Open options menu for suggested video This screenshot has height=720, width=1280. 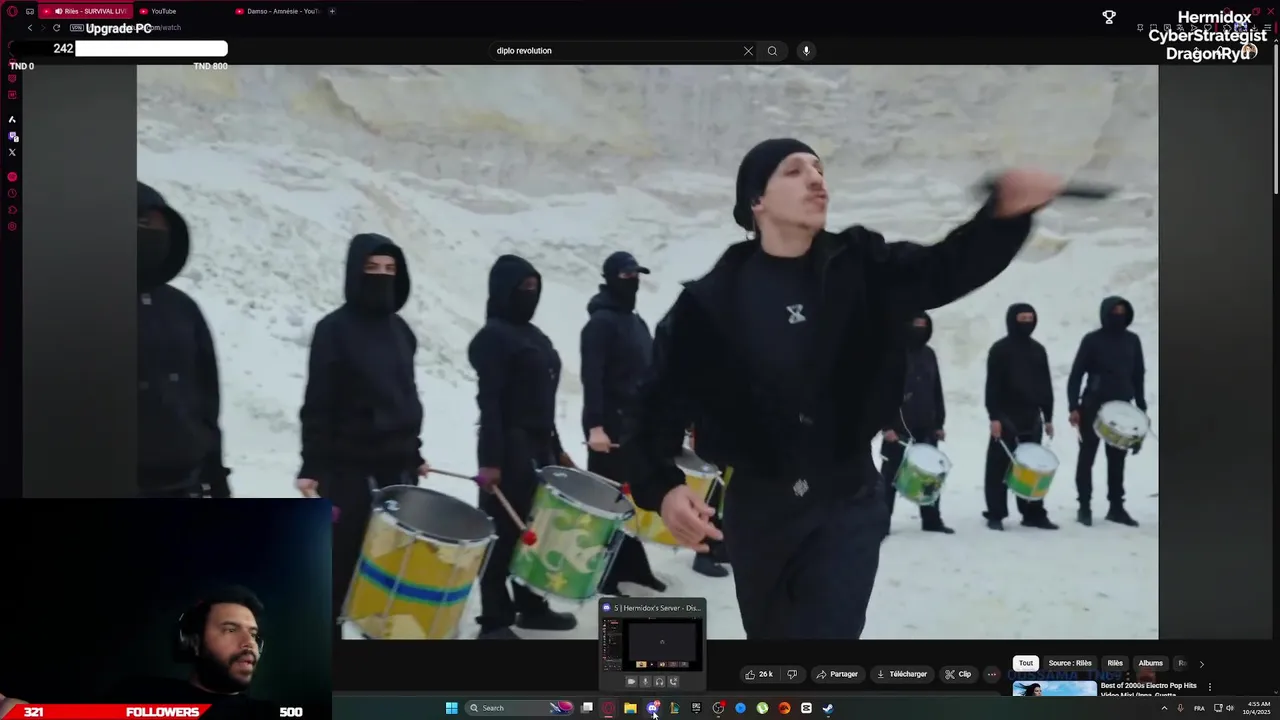click(x=1210, y=687)
